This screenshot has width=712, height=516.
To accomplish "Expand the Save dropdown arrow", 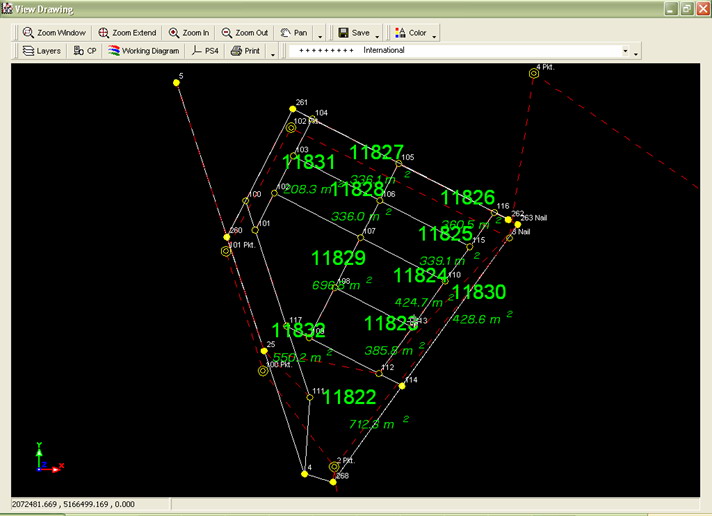I will (377, 33).
